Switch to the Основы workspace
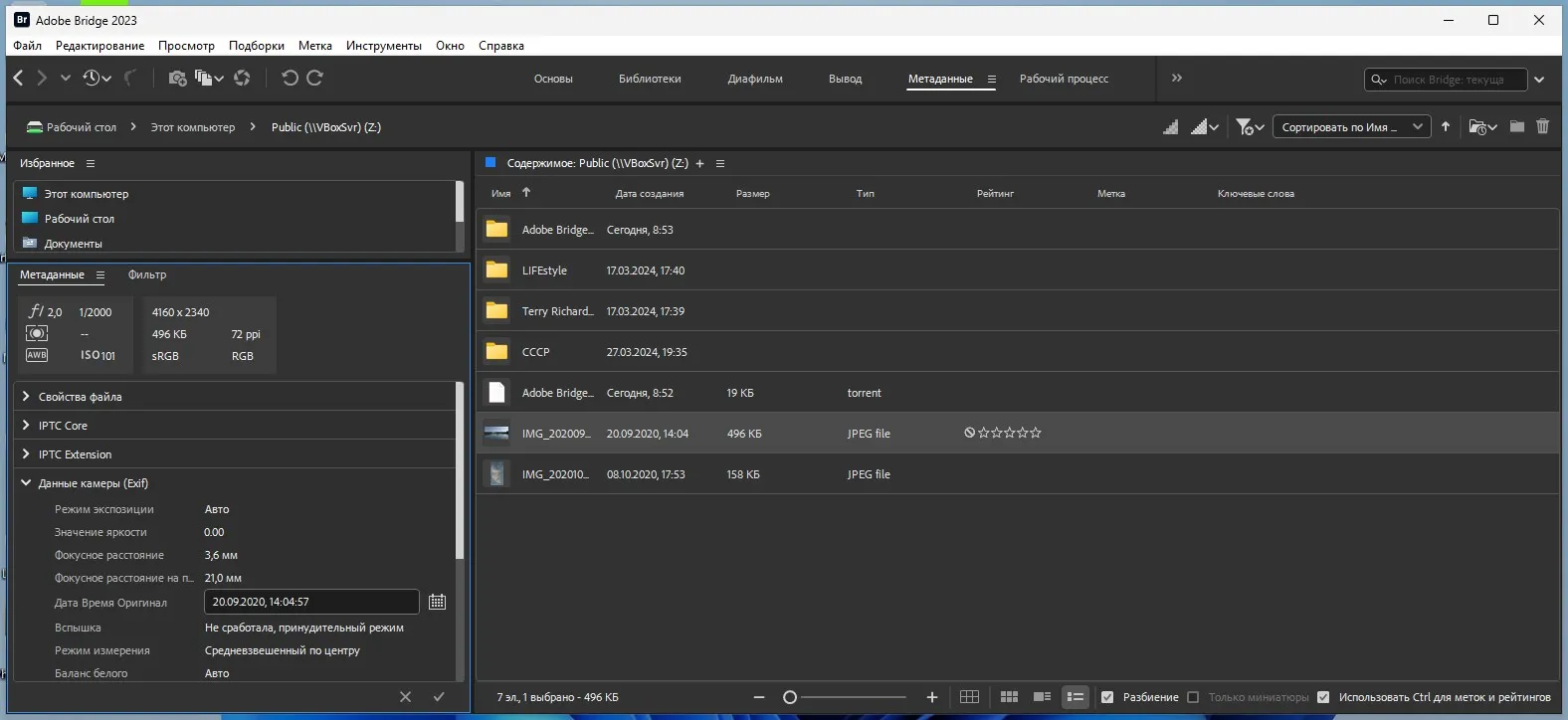This screenshot has height=720, width=1568. pyautogui.click(x=553, y=79)
